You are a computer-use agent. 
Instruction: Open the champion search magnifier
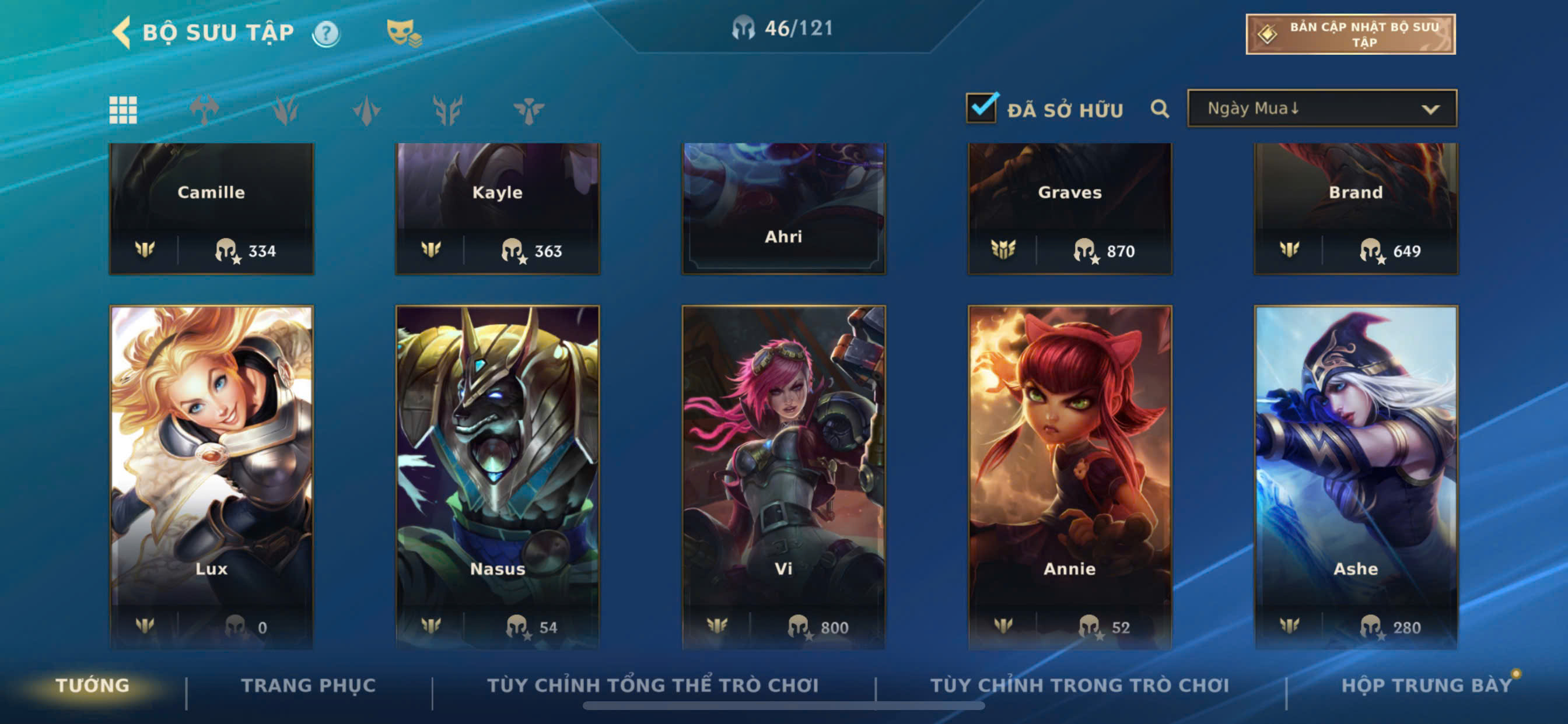click(1160, 109)
